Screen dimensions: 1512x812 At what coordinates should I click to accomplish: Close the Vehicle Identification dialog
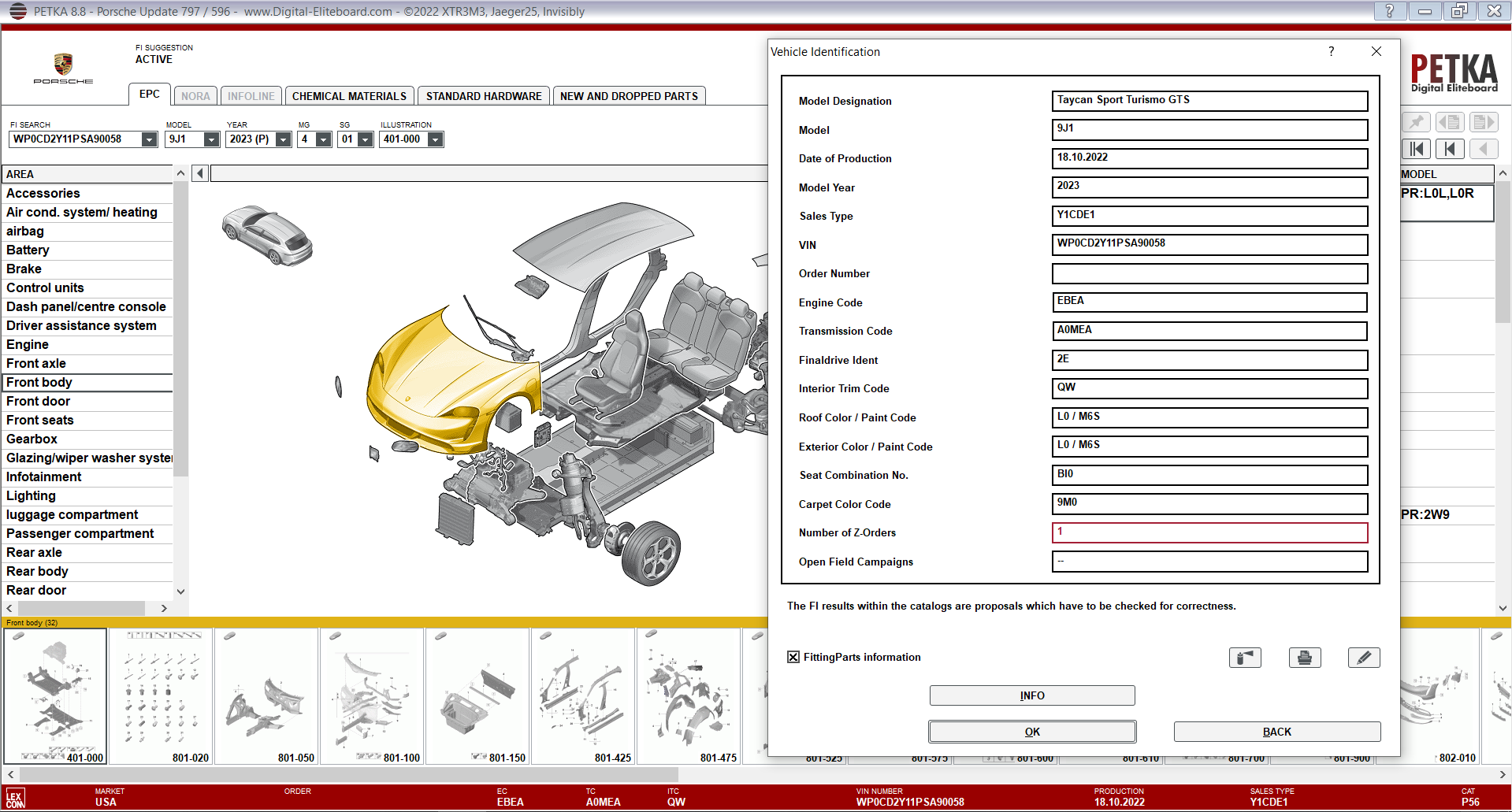[1376, 51]
